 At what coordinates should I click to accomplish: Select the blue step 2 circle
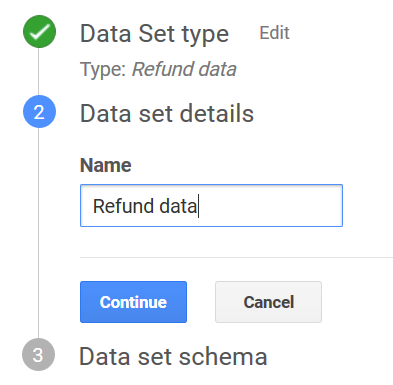tap(39, 112)
